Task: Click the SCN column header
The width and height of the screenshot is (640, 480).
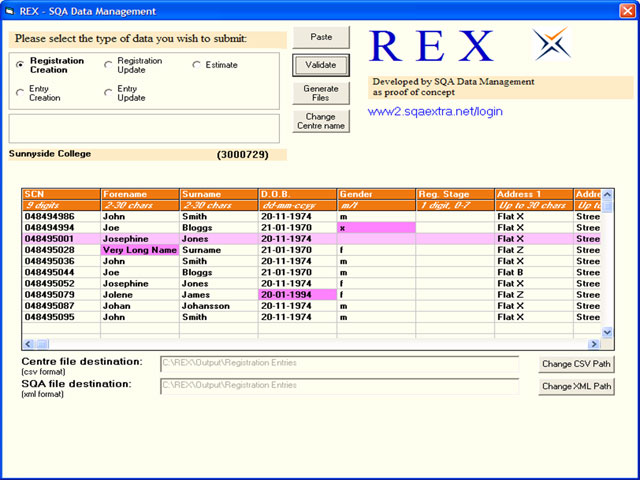Action: 61,194
